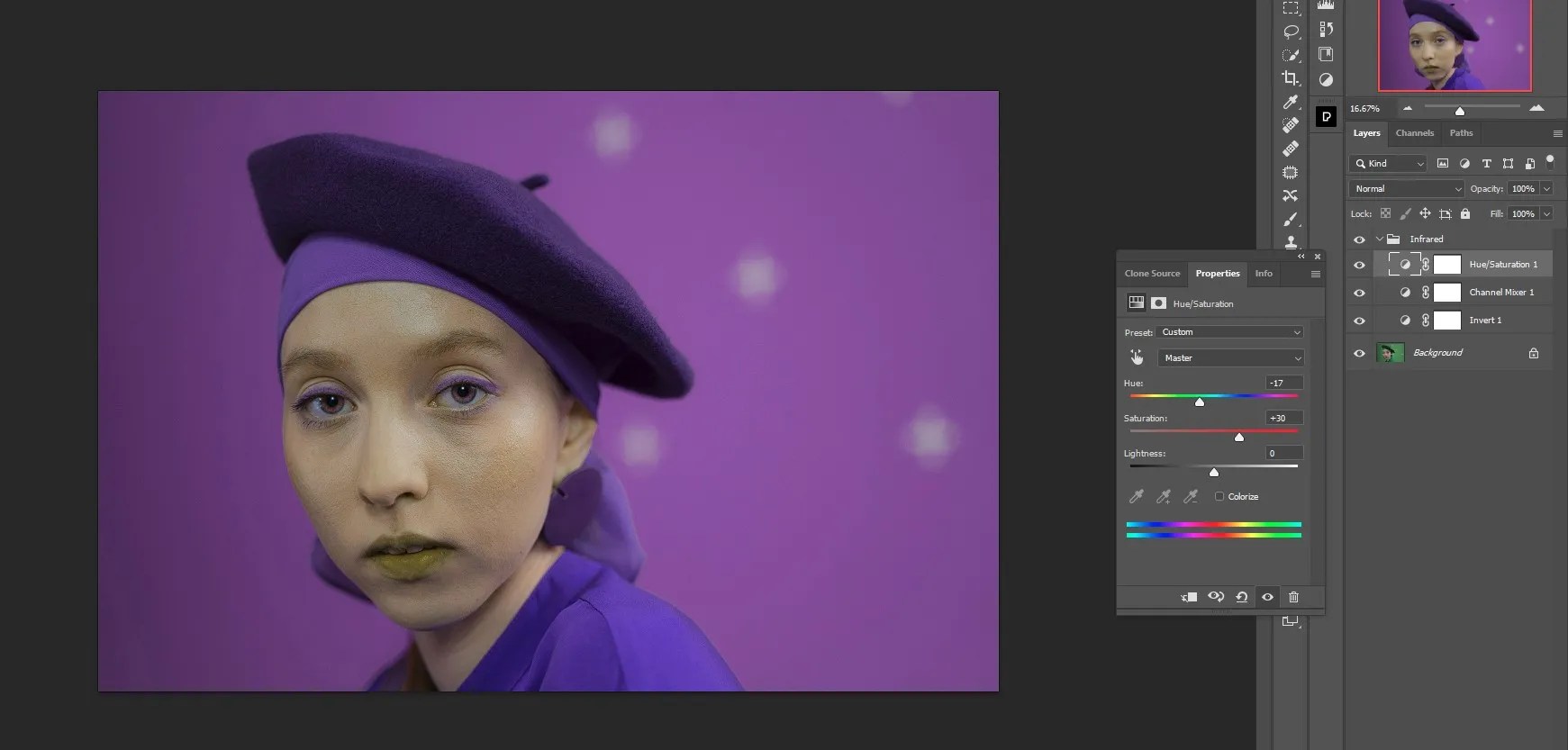Image resolution: width=1568 pixels, height=750 pixels.
Task: Select the Rectangular Marquee tool
Action: tap(1291, 8)
